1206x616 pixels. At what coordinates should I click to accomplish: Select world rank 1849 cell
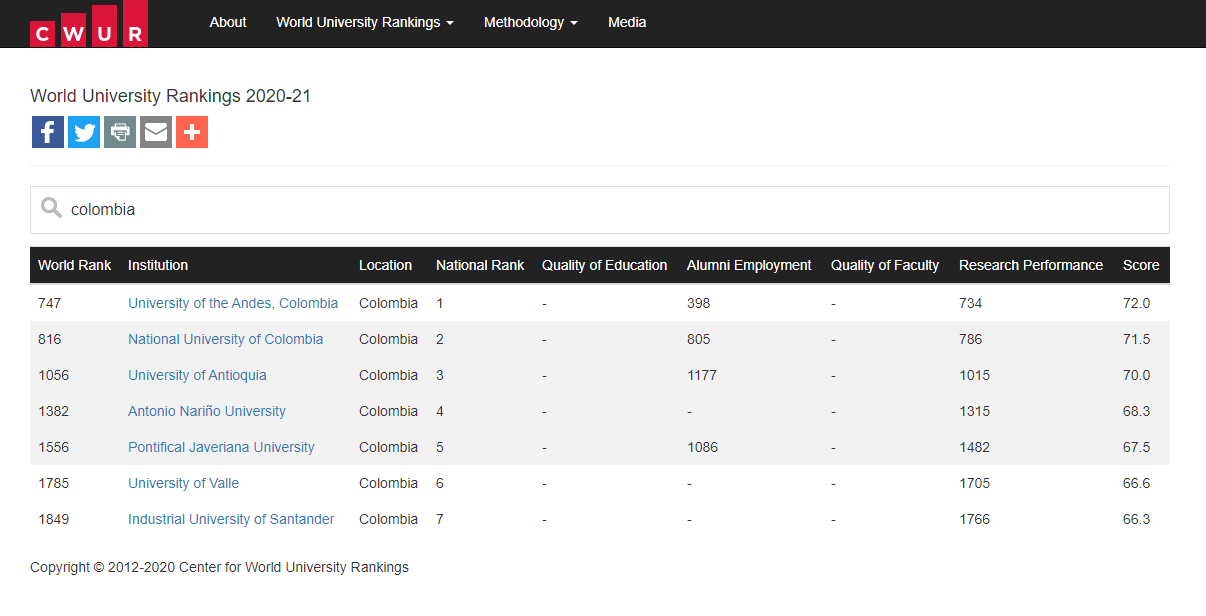(x=54, y=519)
